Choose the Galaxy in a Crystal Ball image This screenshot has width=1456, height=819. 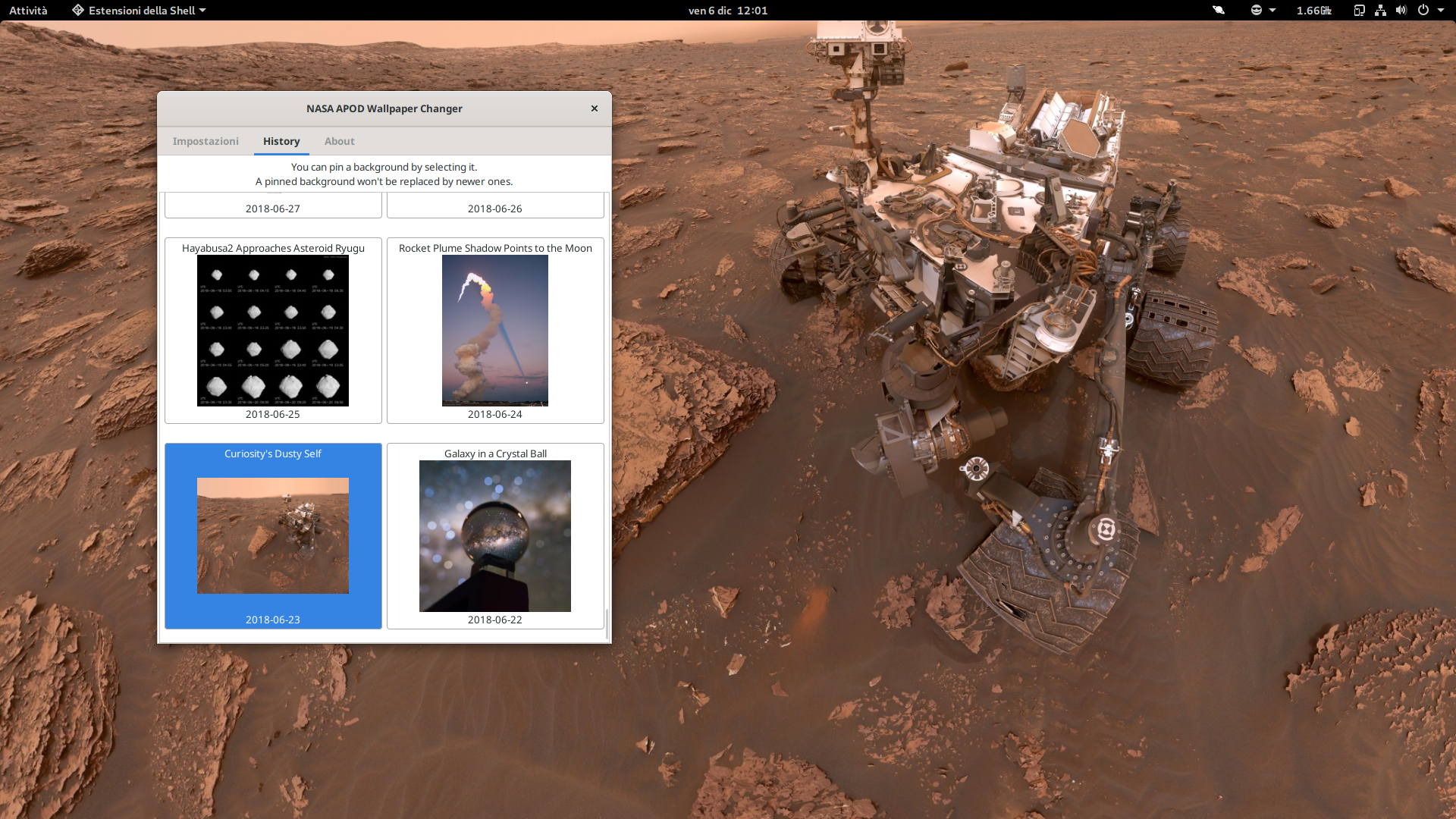coord(495,536)
